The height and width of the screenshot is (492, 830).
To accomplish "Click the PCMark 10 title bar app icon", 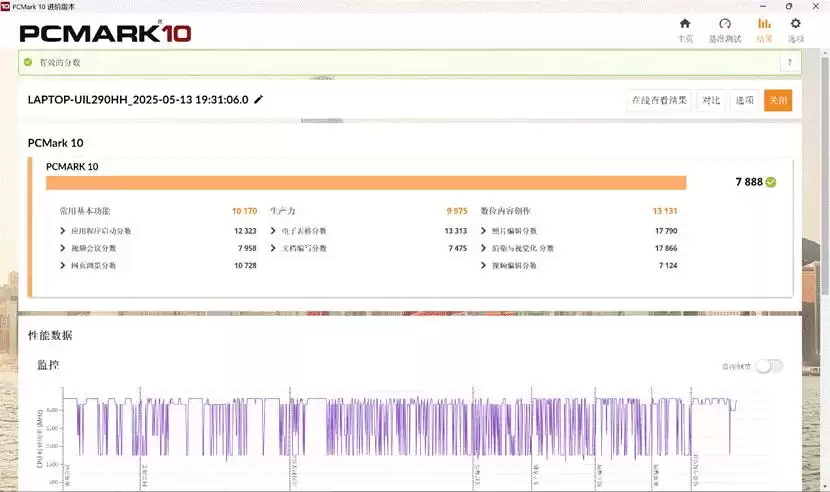I will [5, 6].
